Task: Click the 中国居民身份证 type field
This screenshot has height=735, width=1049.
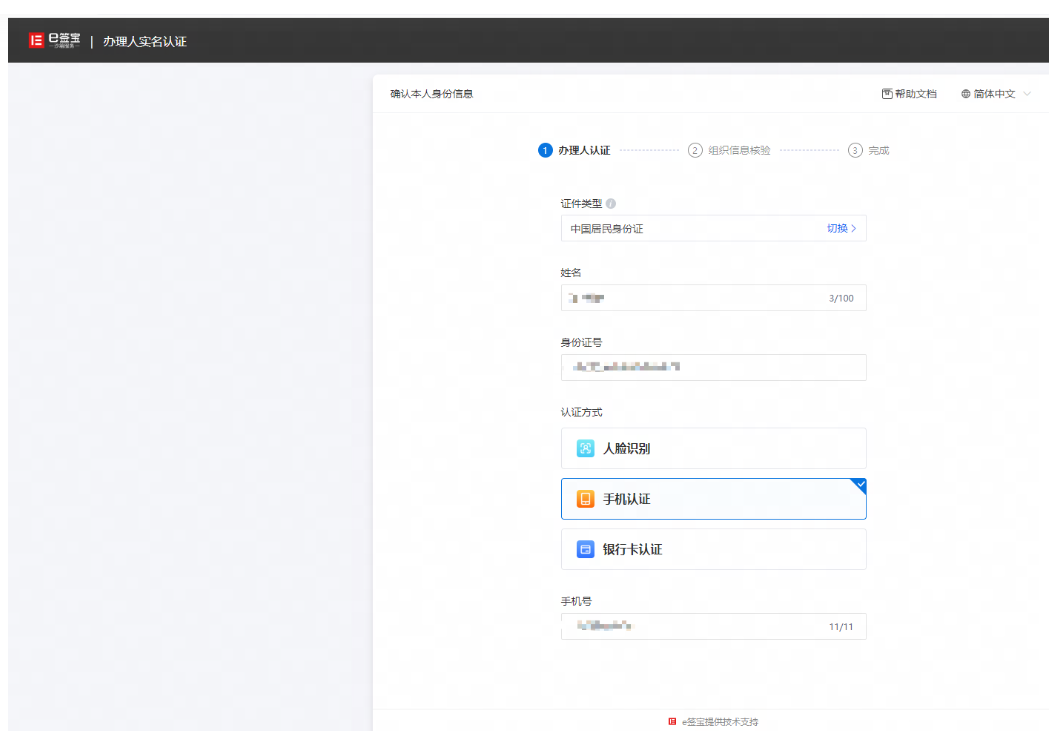Action: tap(714, 228)
